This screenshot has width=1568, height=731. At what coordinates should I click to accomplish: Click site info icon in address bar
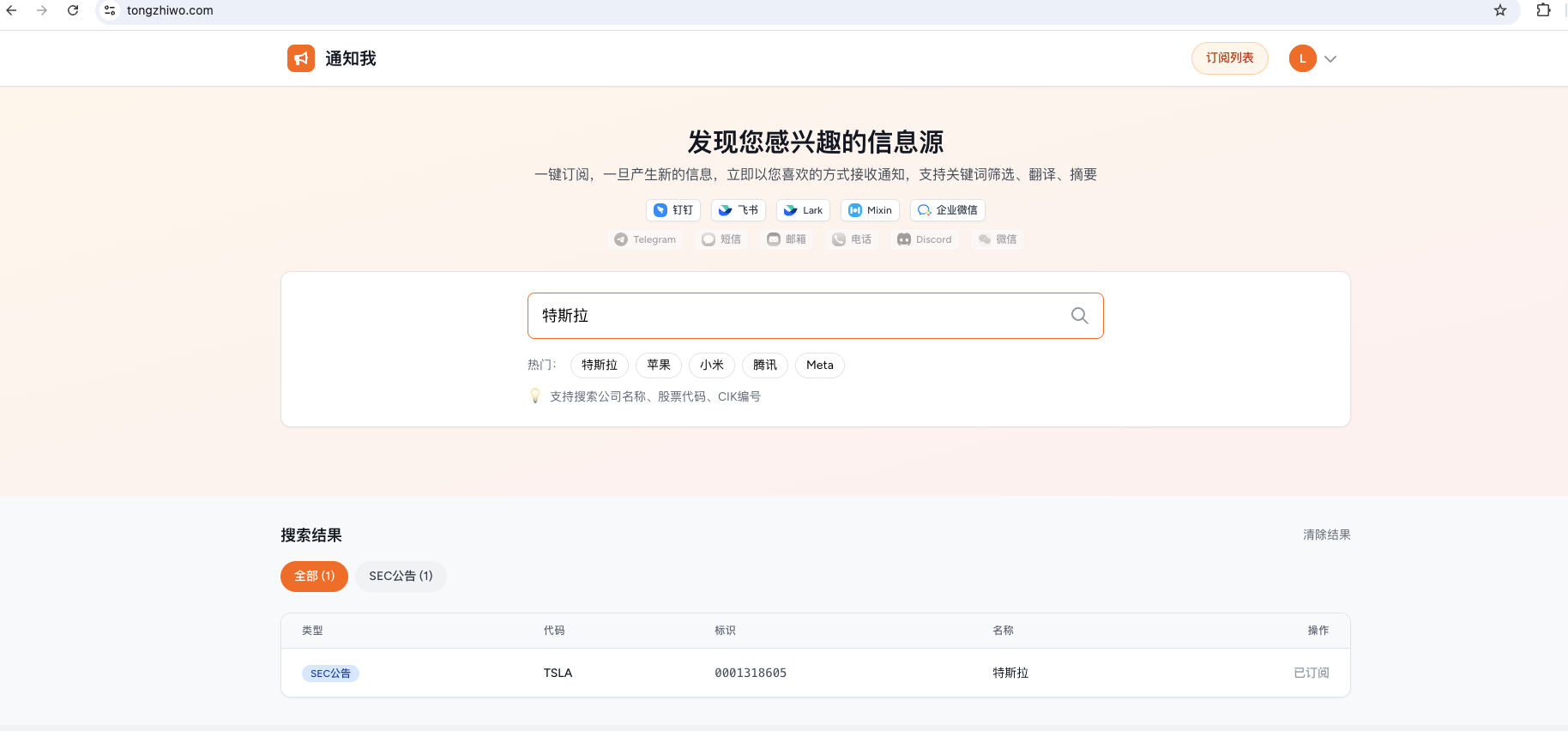[110, 10]
